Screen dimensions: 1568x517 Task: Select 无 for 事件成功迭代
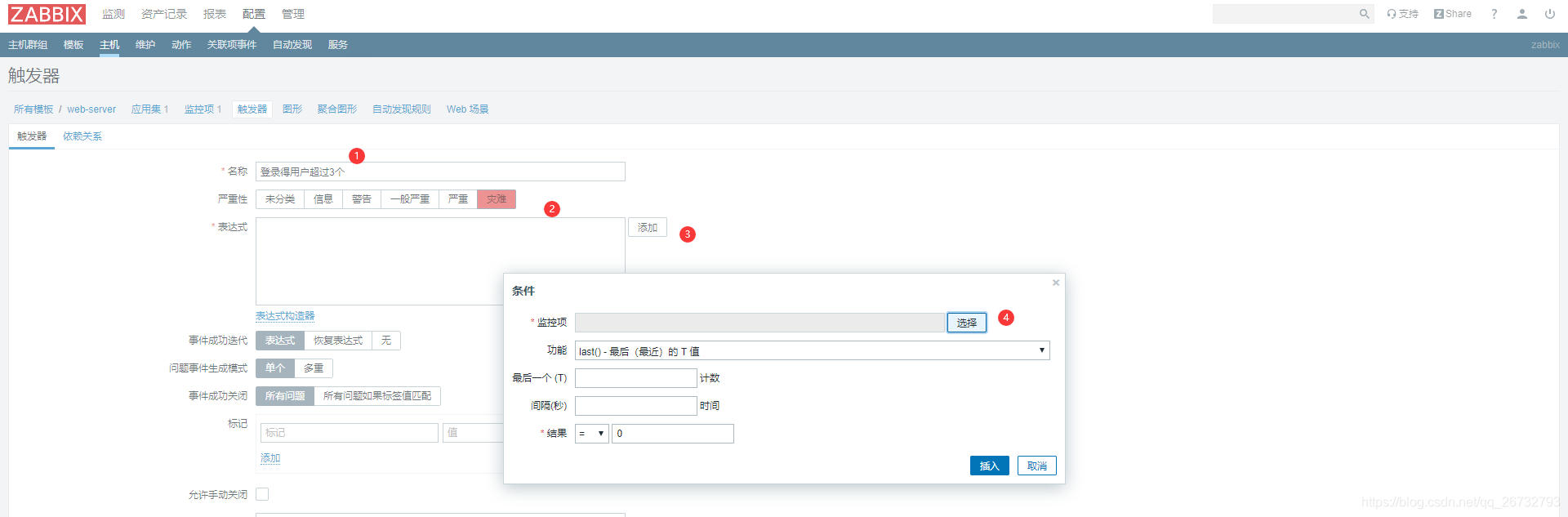coord(386,341)
